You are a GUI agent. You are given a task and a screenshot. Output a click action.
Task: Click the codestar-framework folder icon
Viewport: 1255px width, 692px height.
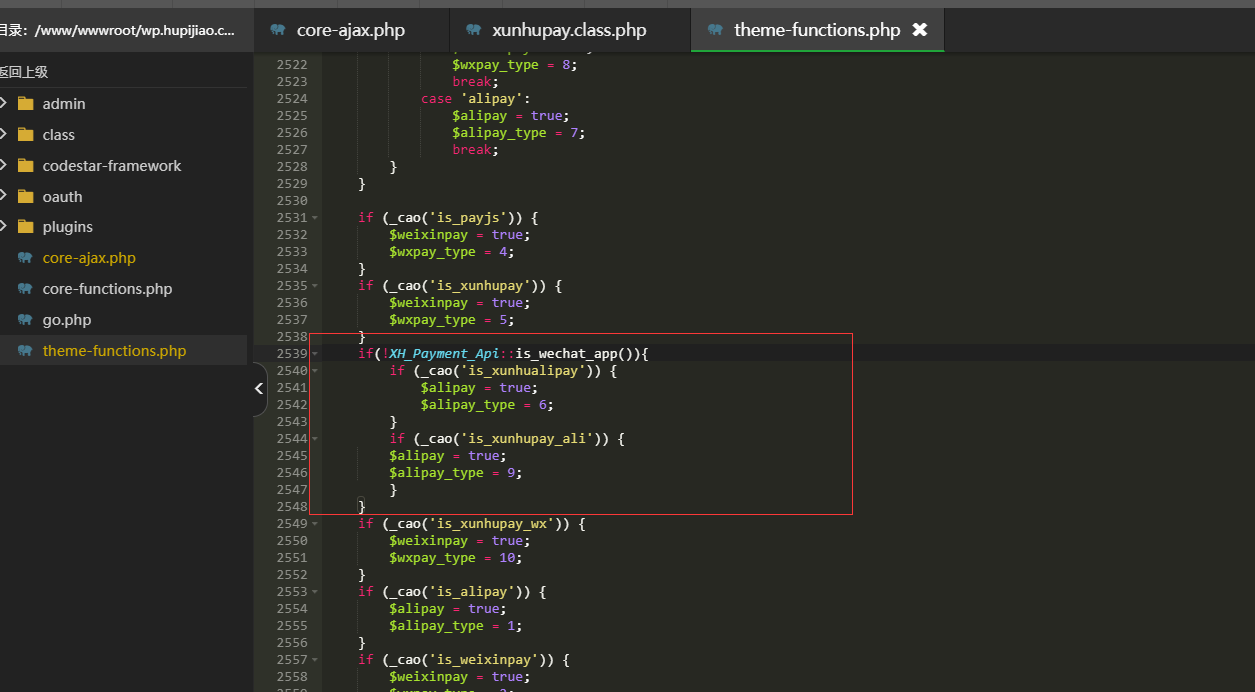tap(25, 166)
